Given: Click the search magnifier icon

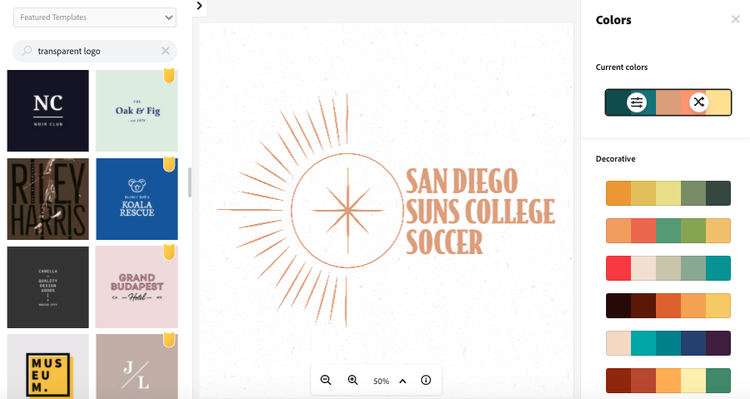Looking at the screenshot, I should click(27, 51).
